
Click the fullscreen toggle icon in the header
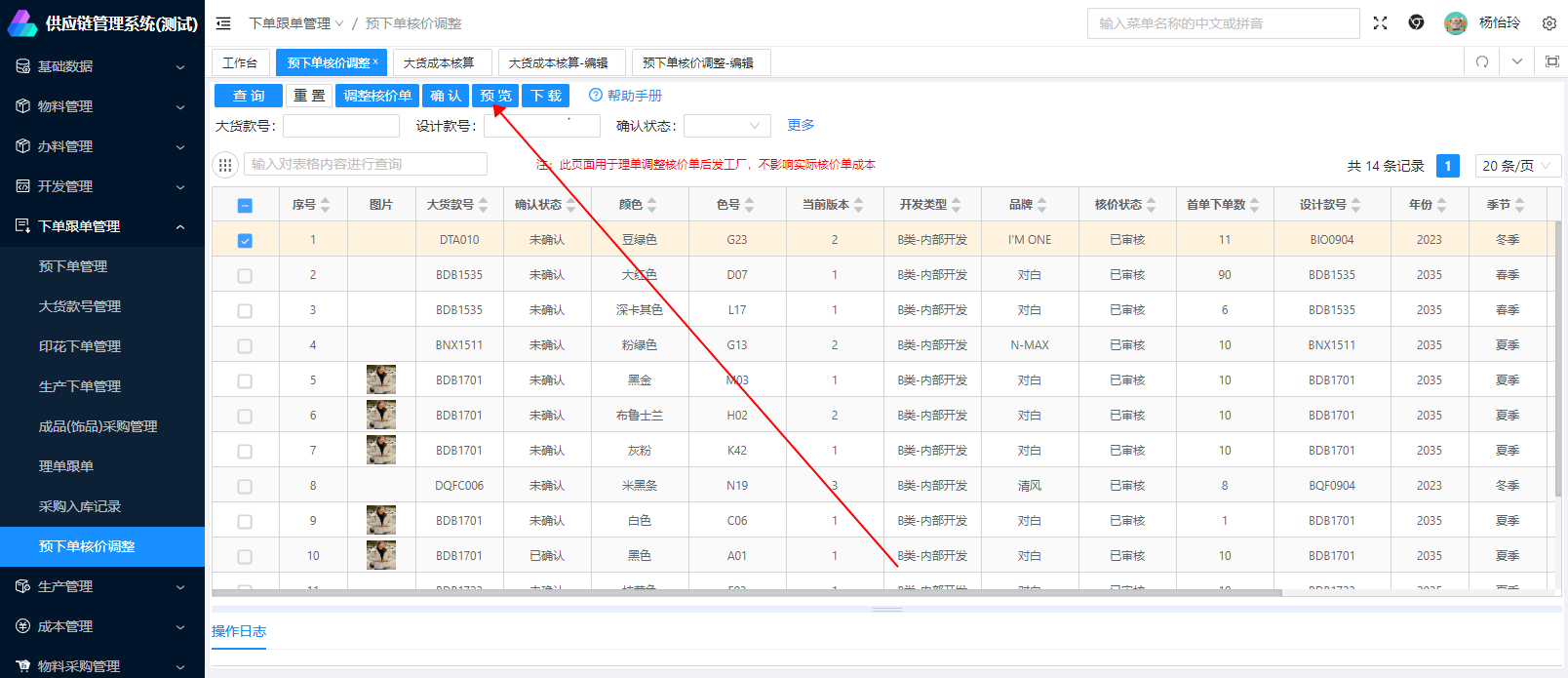point(1380,23)
